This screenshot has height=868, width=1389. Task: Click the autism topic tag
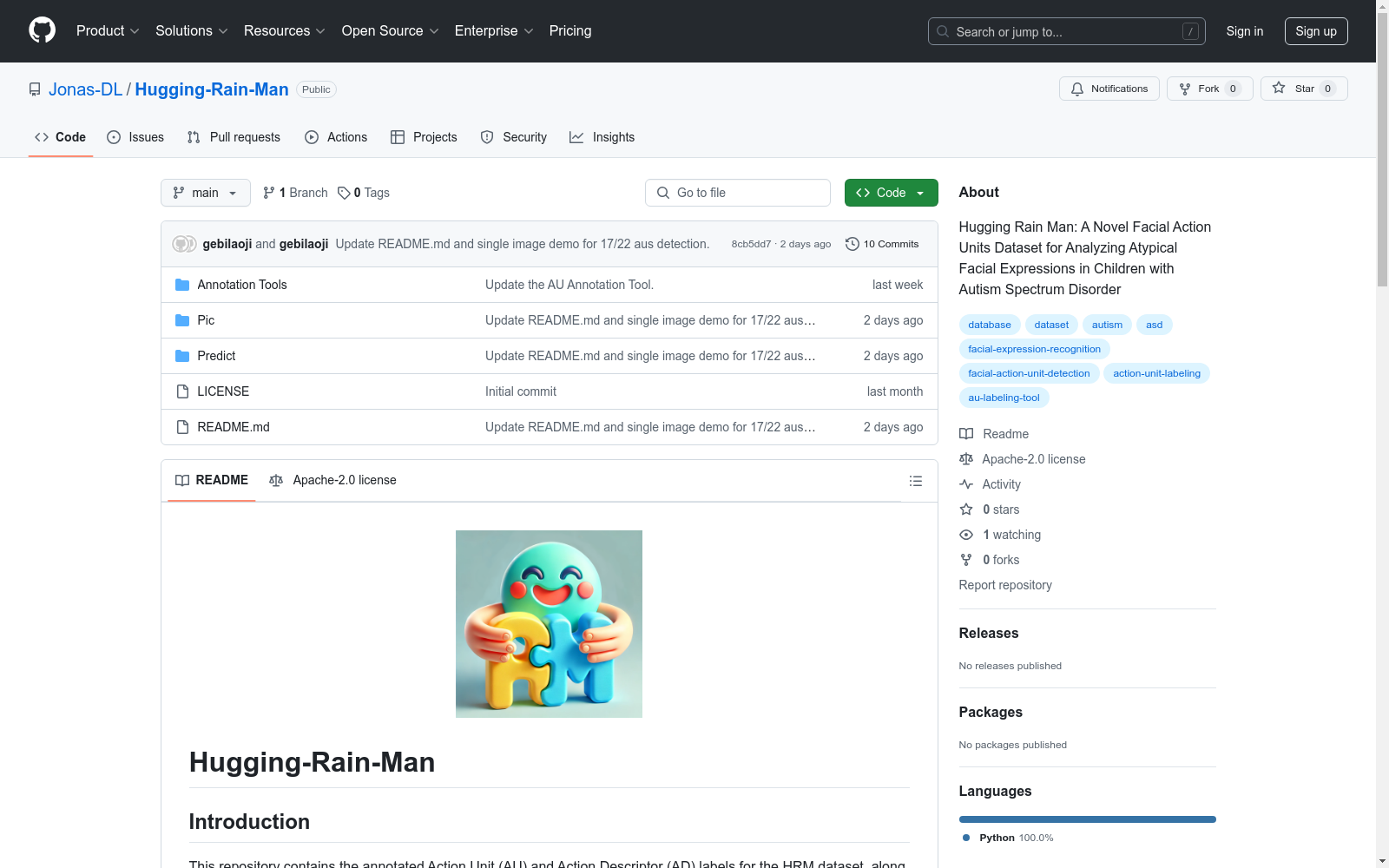[x=1107, y=325]
